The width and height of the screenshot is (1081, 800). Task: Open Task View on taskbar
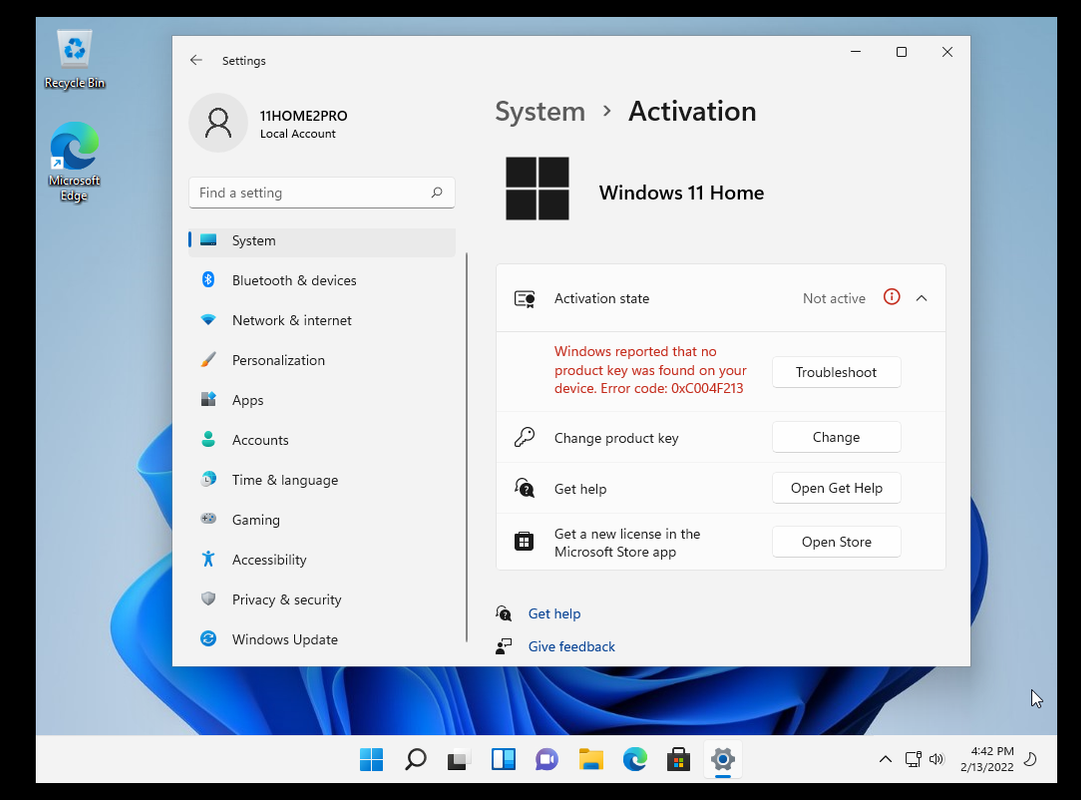point(458,759)
